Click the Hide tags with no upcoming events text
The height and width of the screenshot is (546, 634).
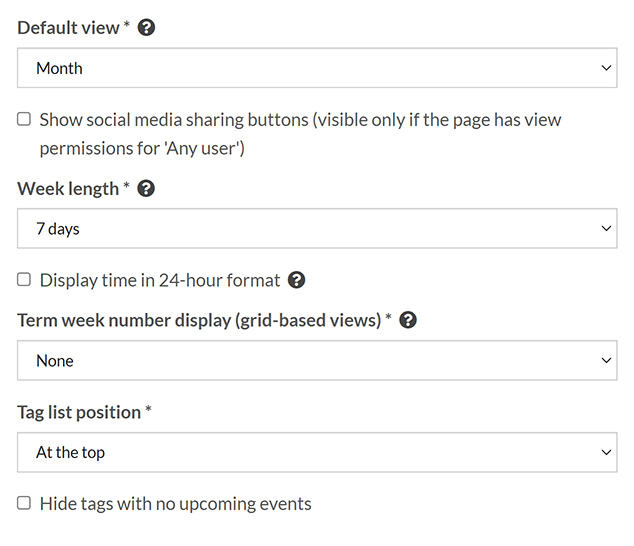176,503
